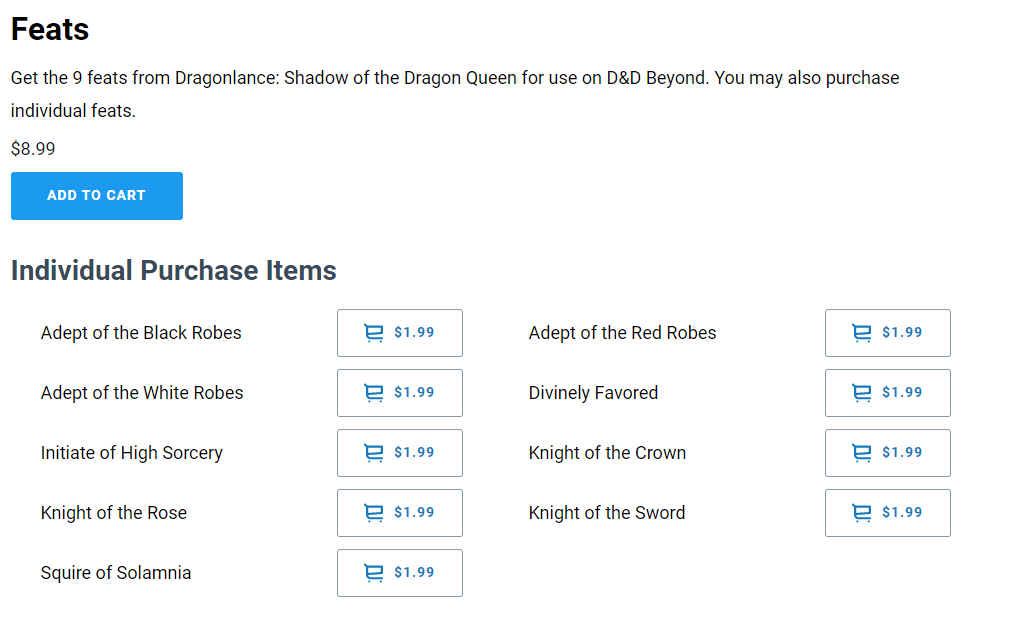The image size is (1013, 624).
Task: Click cart icon for Knight of the Sword
Action: tap(862, 513)
